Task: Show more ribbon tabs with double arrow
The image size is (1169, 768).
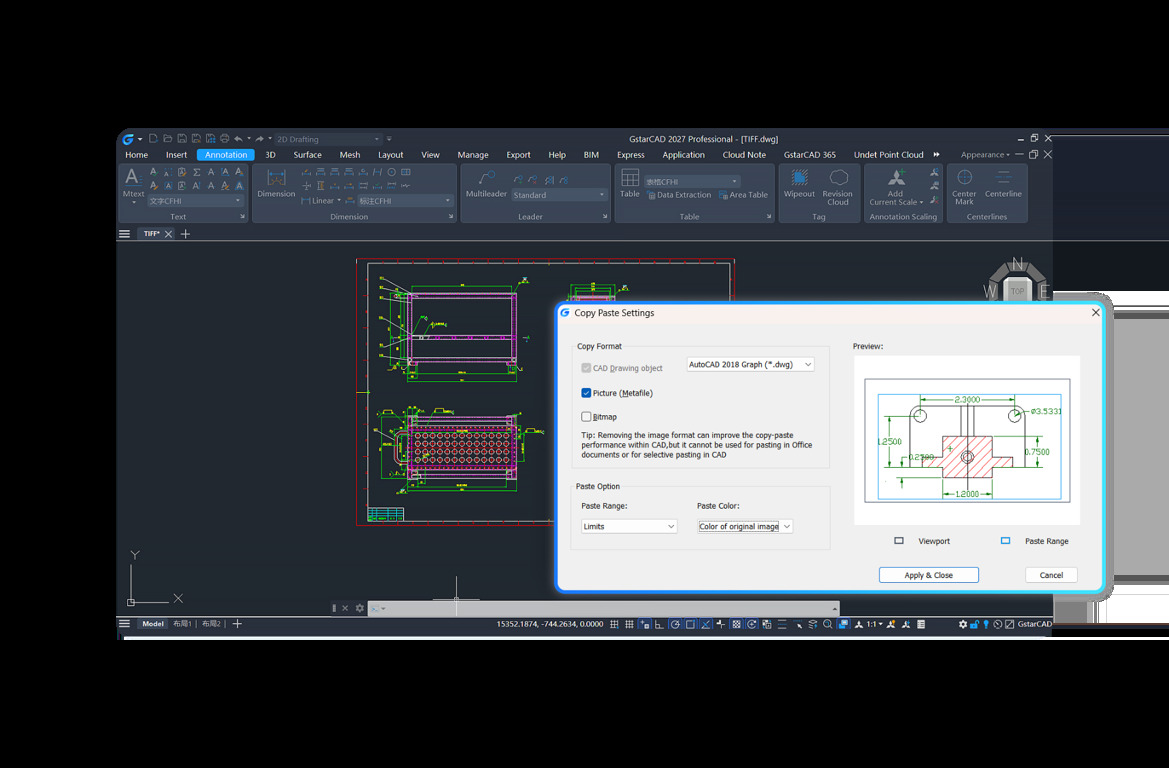Action: (936, 155)
